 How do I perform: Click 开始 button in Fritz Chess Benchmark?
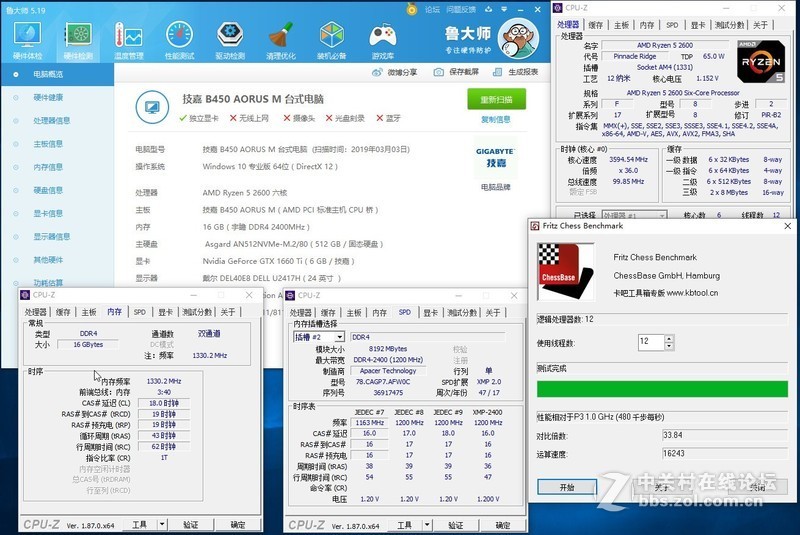(567, 487)
